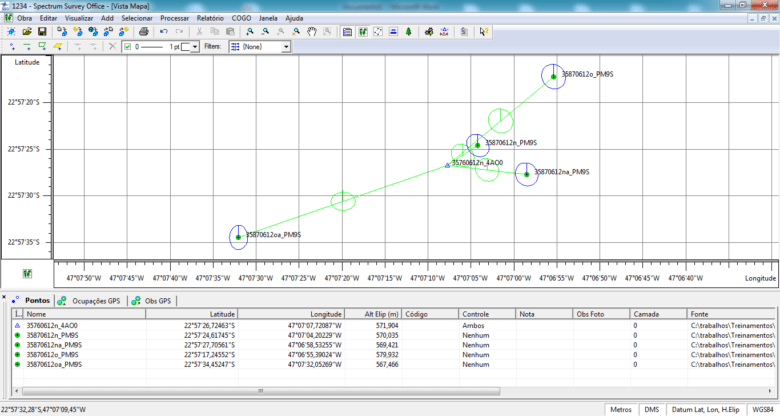Image resolution: width=780 pixels, height=416 pixels.
Task: Click the open folder icon
Action: tap(26, 32)
